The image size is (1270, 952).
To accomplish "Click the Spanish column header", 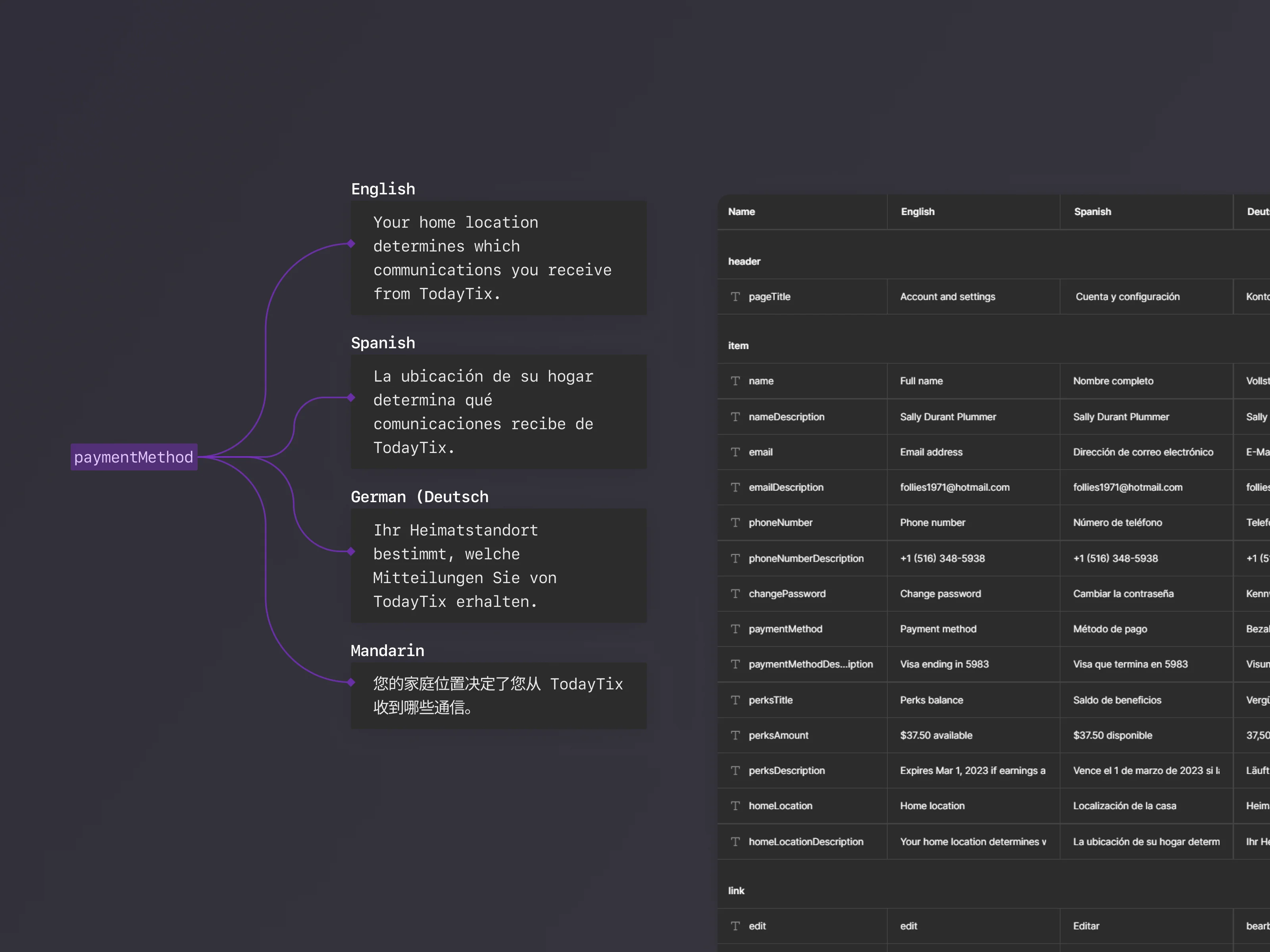I will (x=1092, y=212).
